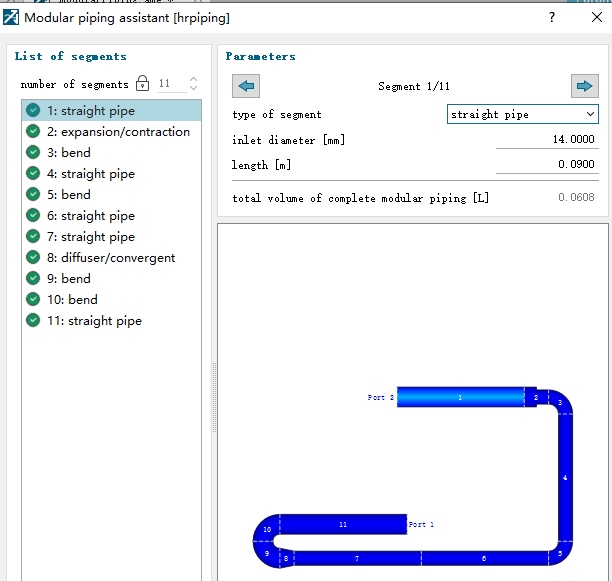Click pipe segment 1 in the diagram
This screenshot has width=612, height=581.
pos(460,398)
